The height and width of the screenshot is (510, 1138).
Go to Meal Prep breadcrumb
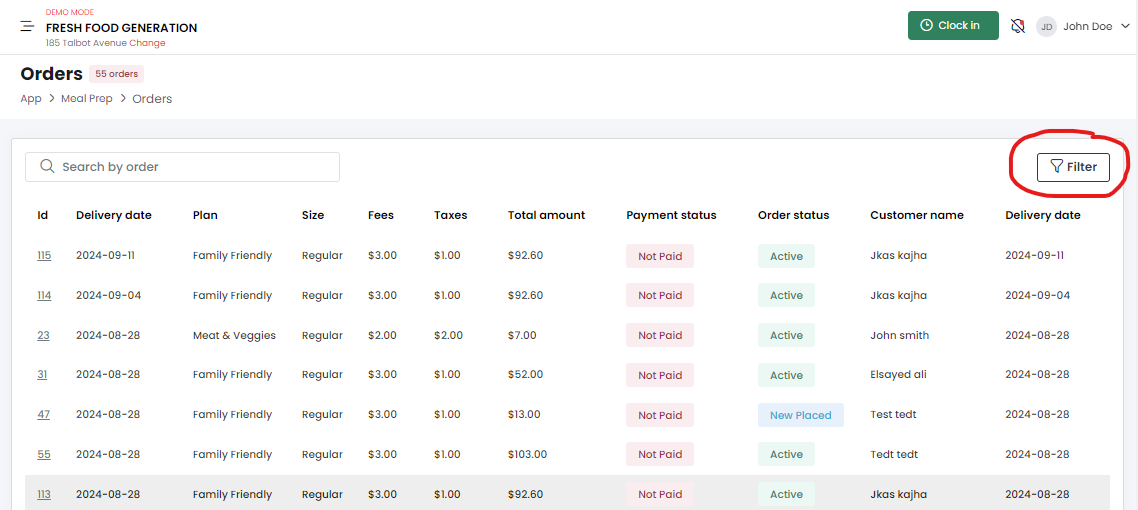(86, 98)
